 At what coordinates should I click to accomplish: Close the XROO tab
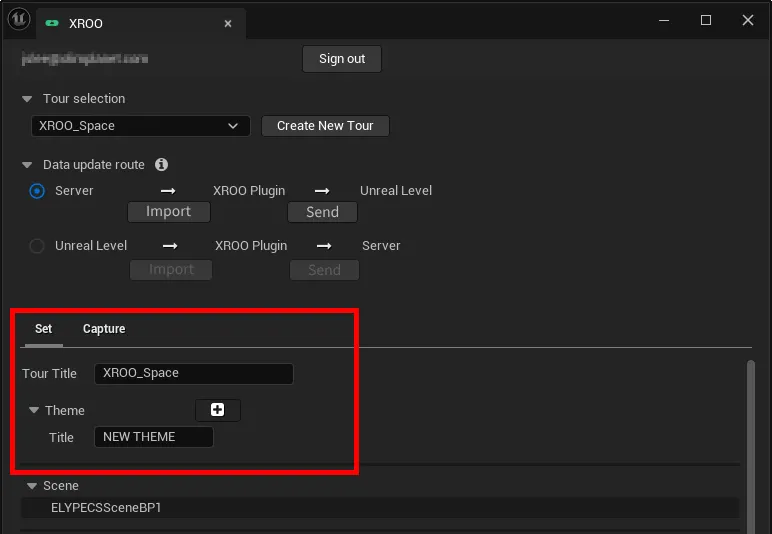pyautogui.click(x=228, y=23)
